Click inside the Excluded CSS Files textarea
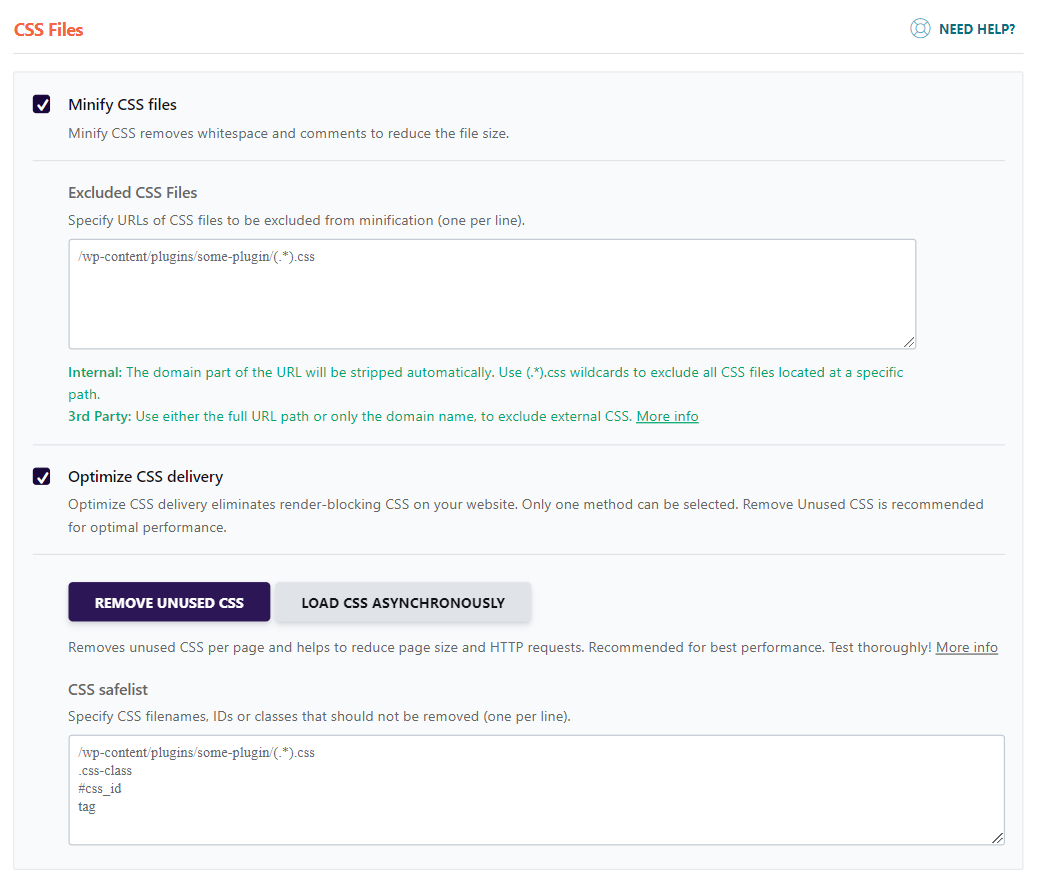 click(490, 294)
